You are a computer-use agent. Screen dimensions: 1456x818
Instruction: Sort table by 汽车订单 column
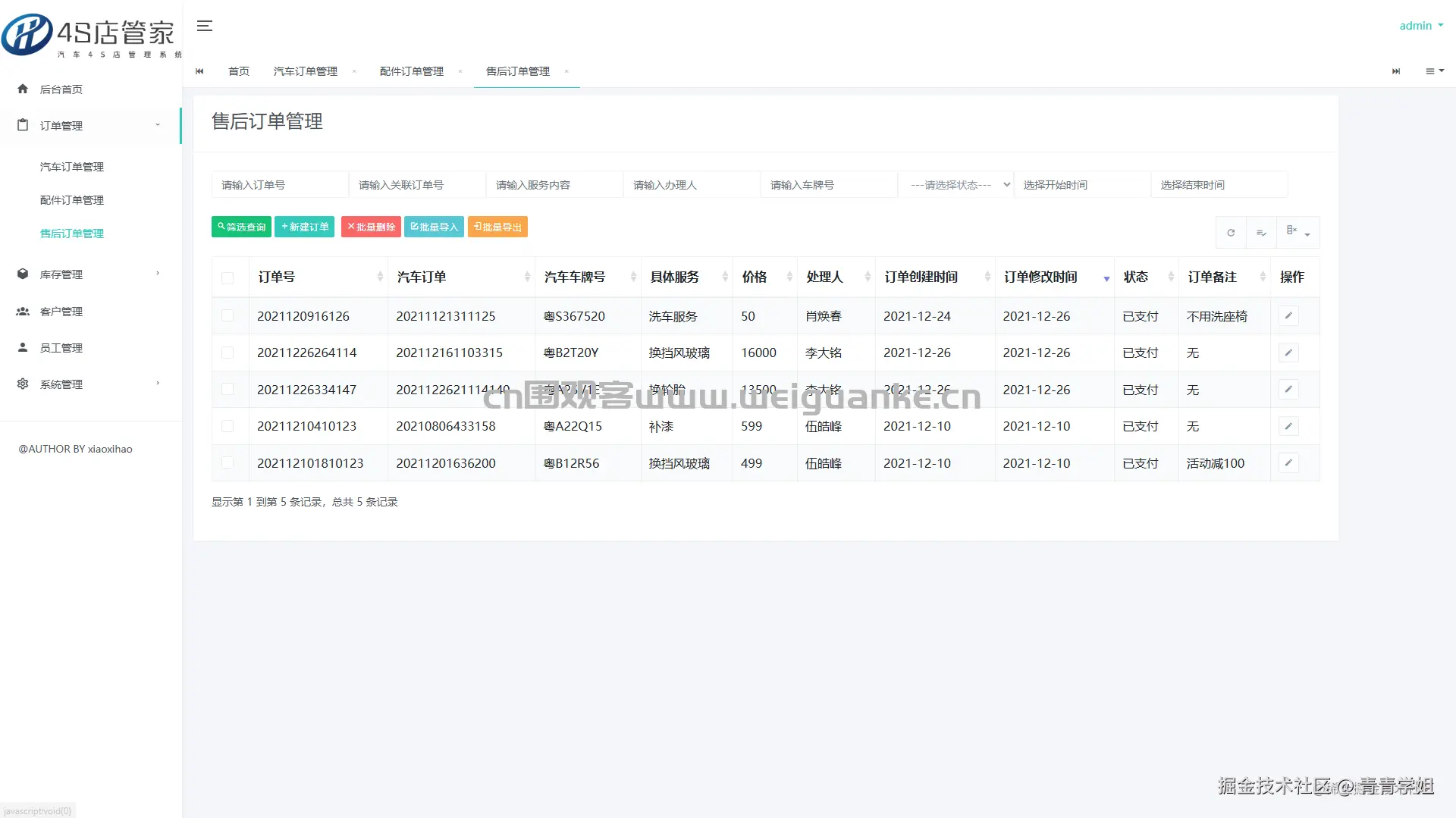pyautogui.click(x=462, y=277)
